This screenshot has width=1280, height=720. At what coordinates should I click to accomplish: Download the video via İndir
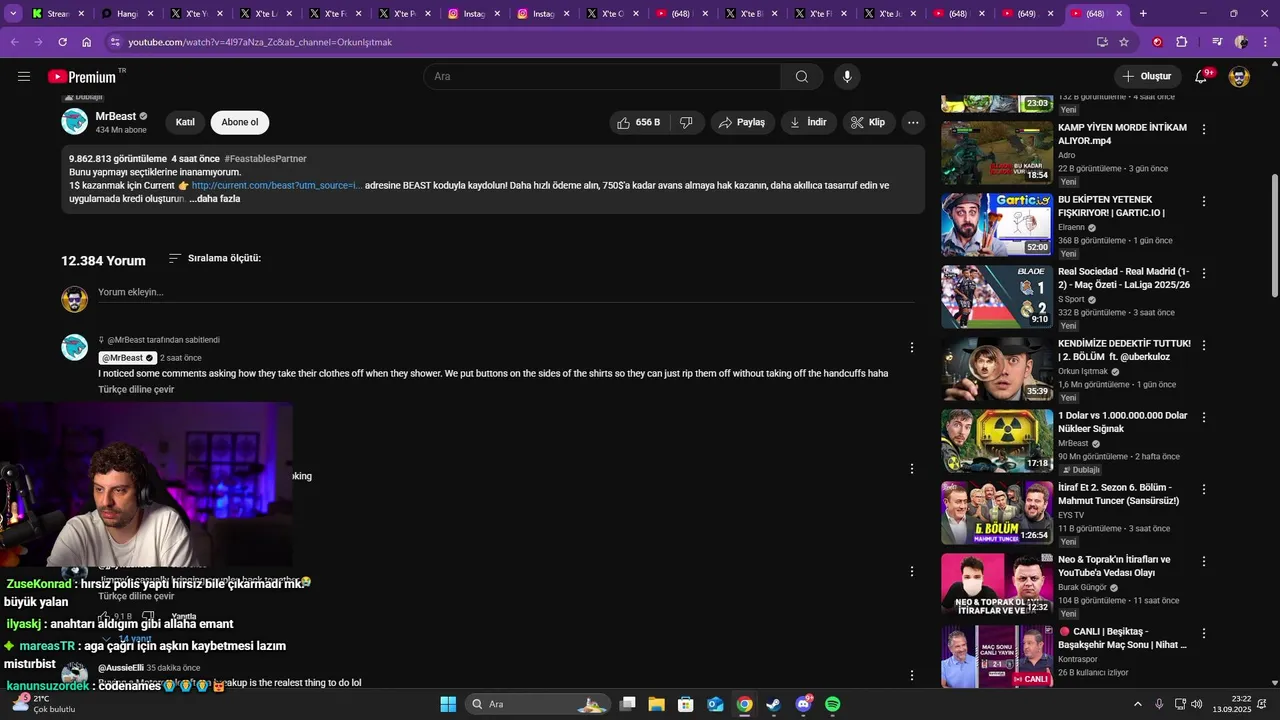coord(809,122)
